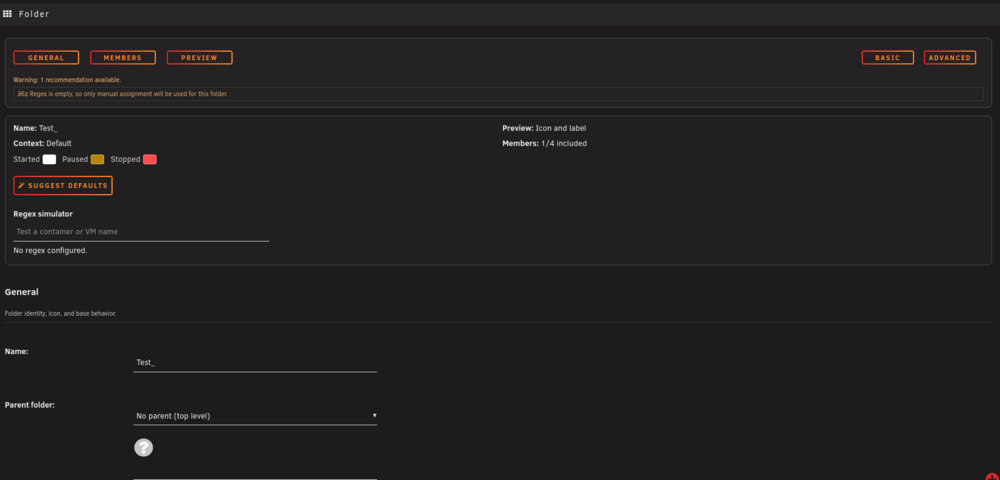The image size is (1000, 480).
Task: Click the Regex is empty recommendation message
Action: click(498, 94)
